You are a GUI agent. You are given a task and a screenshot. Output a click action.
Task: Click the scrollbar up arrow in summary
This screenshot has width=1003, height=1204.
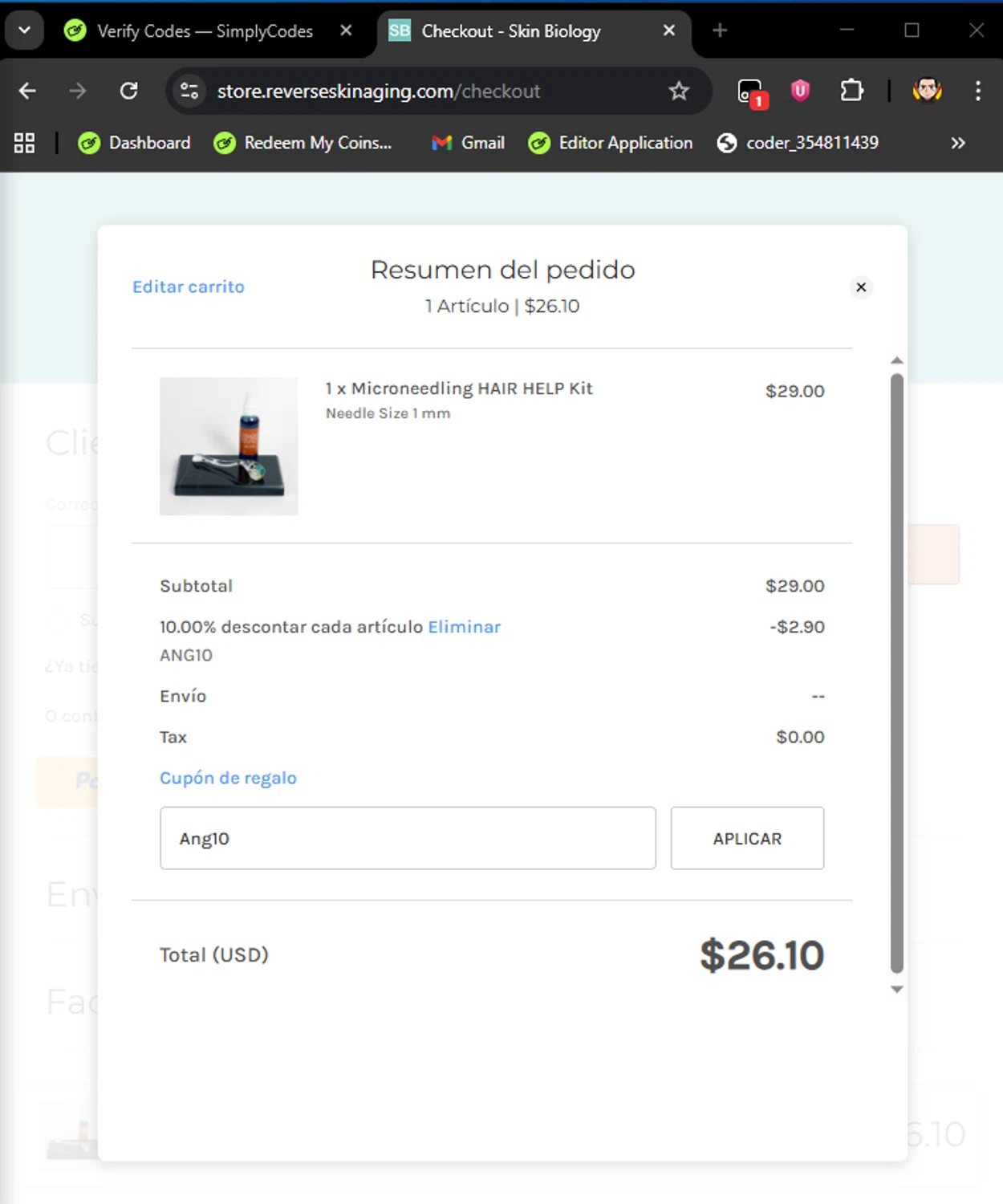coord(897,360)
